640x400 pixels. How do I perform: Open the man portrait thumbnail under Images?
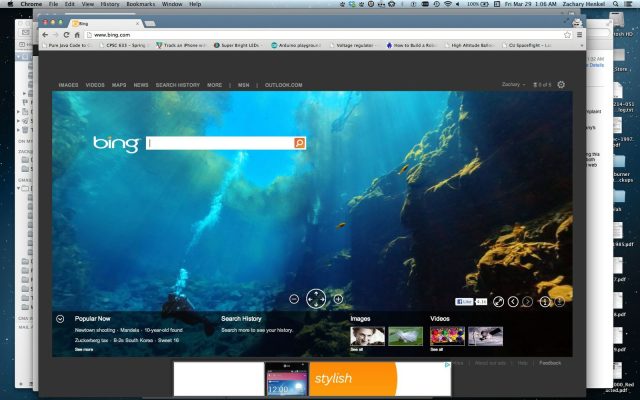click(367, 336)
